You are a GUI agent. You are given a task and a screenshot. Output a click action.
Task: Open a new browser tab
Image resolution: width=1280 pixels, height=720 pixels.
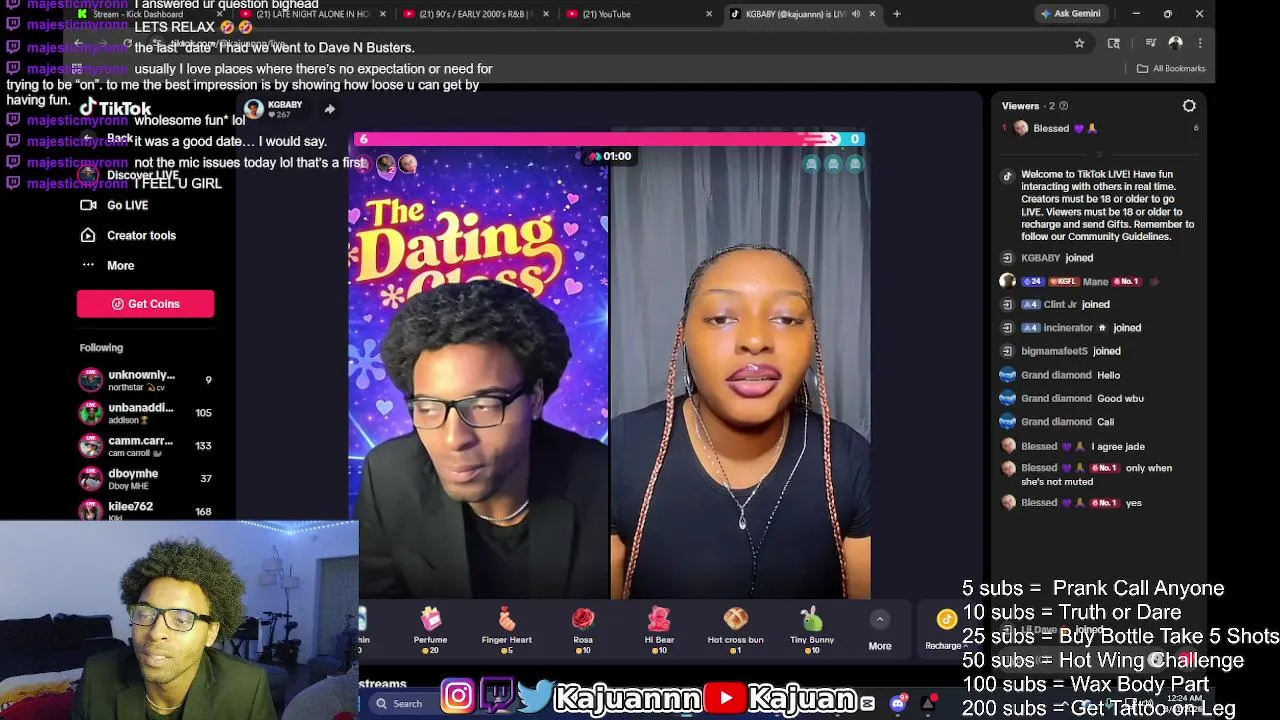point(897,14)
